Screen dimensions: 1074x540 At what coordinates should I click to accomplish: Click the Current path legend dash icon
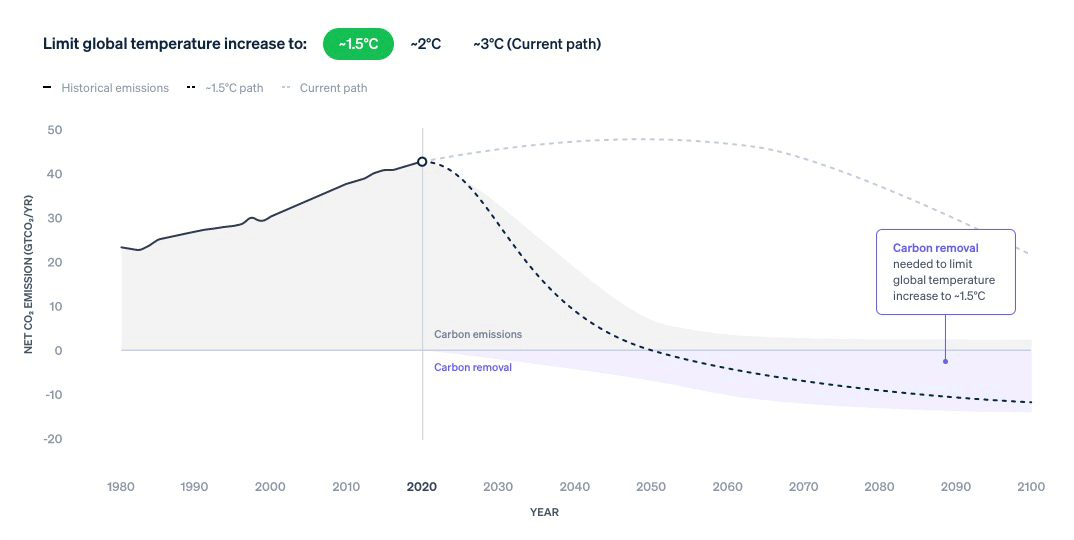pyautogui.click(x=286, y=87)
